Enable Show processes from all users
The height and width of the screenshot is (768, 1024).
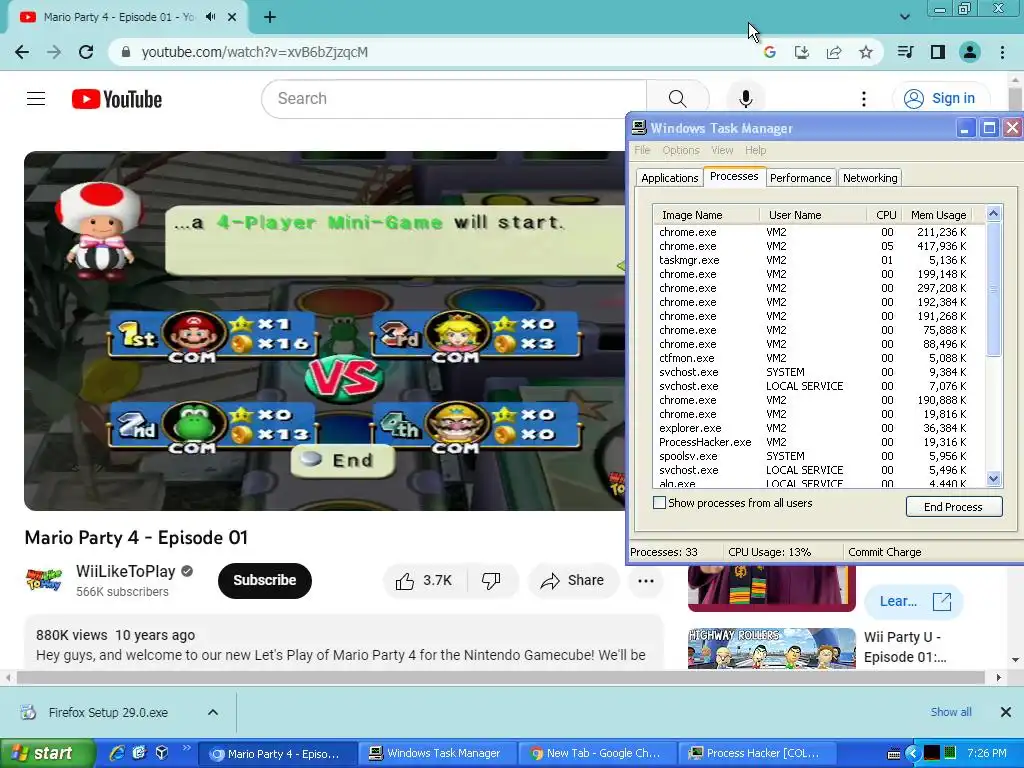click(660, 503)
